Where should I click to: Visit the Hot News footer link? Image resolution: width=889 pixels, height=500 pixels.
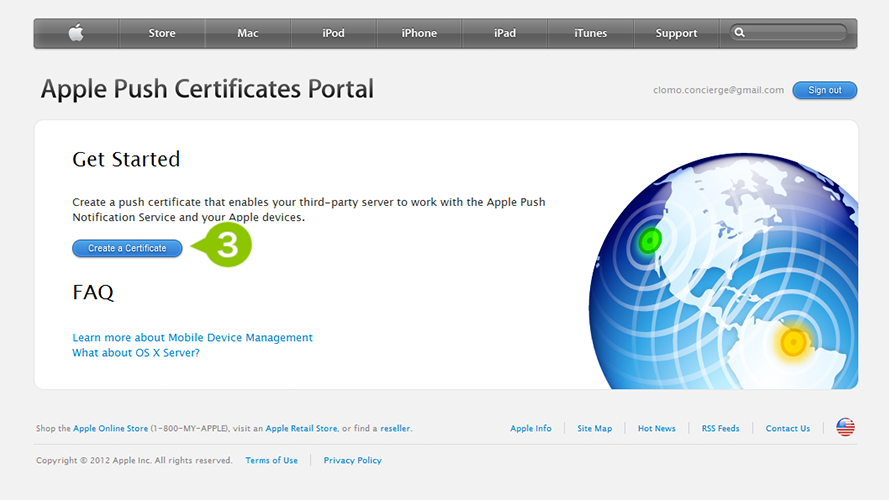657,429
